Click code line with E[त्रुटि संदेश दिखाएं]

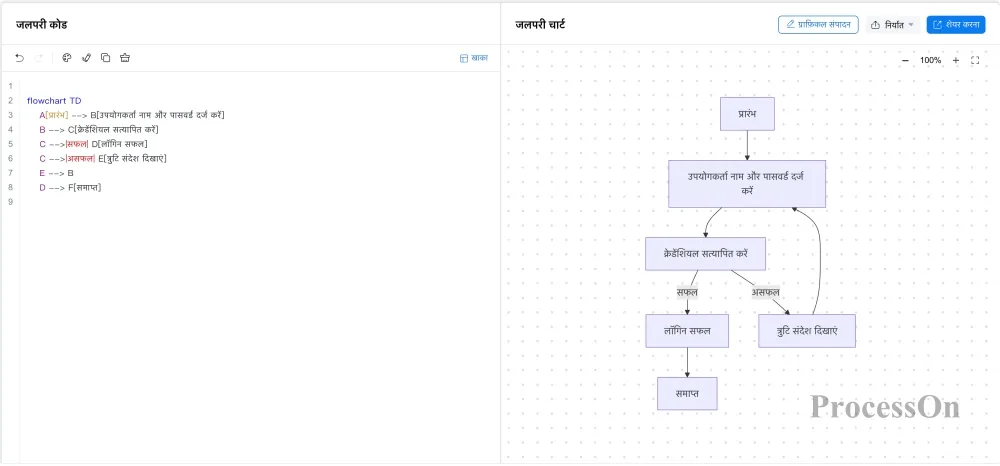103,158
